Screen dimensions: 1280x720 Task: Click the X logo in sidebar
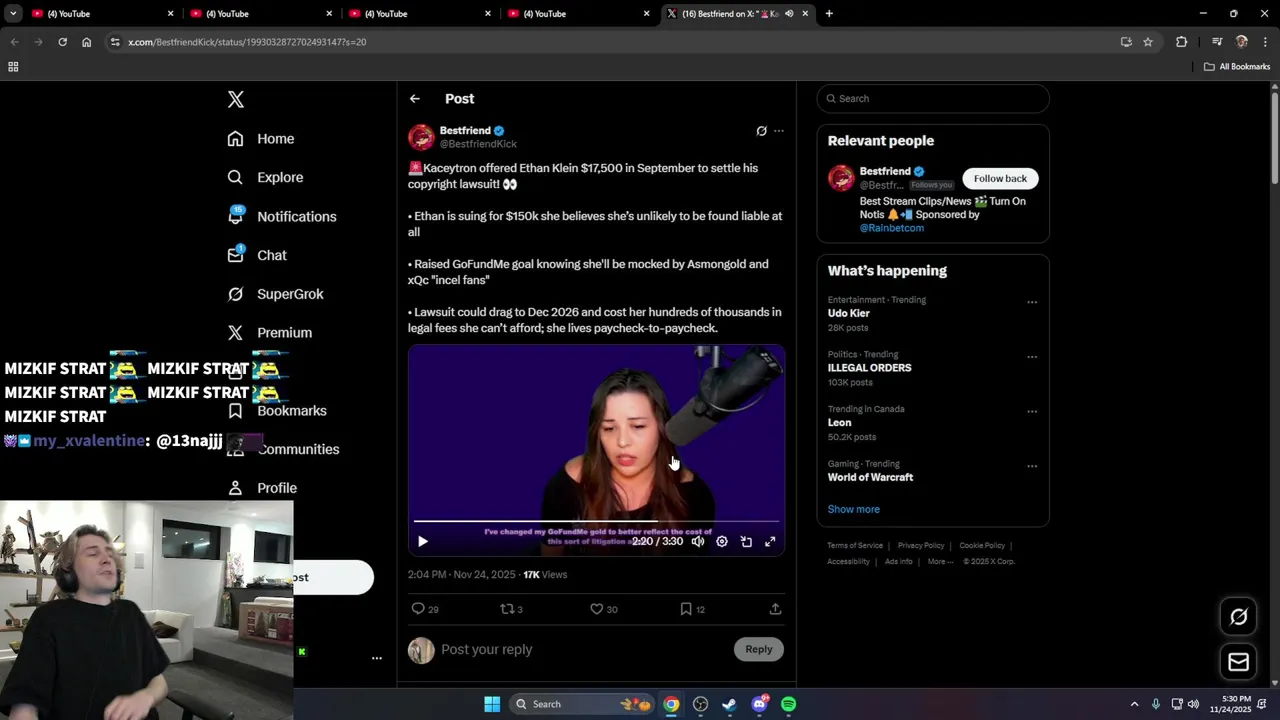click(x=235, y=99)
